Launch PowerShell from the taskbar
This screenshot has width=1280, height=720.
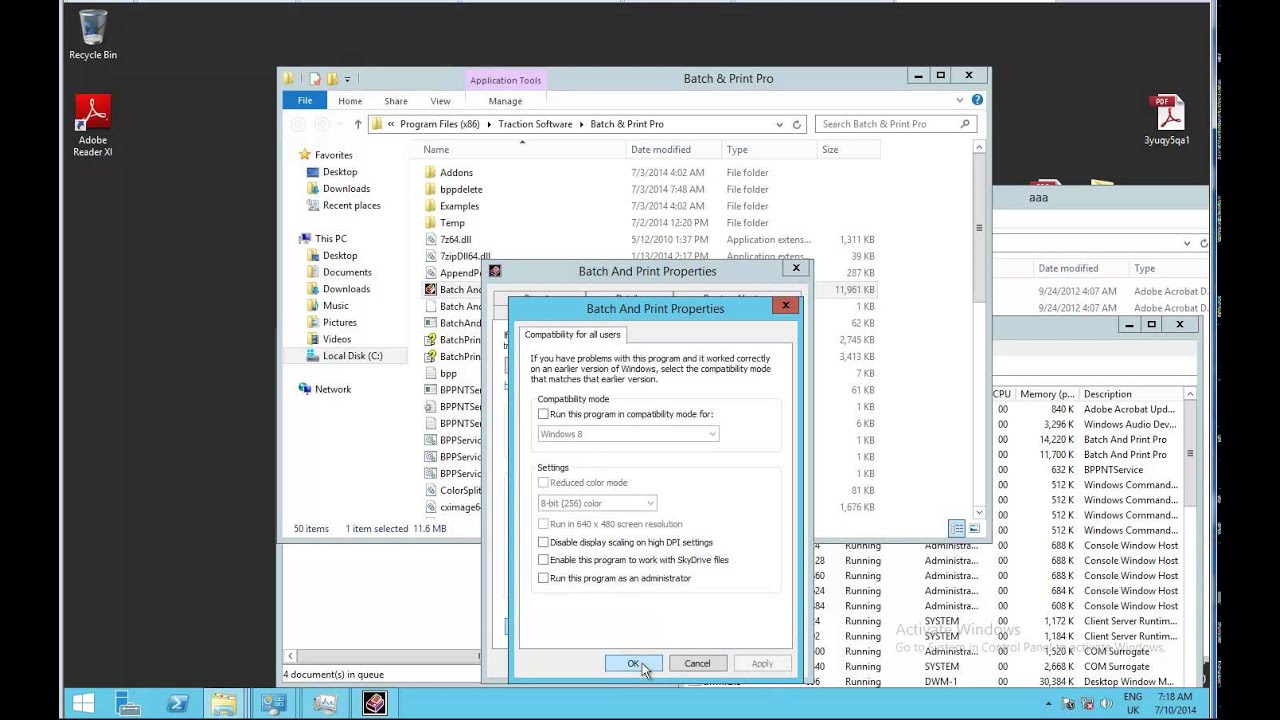coord(177,704)
